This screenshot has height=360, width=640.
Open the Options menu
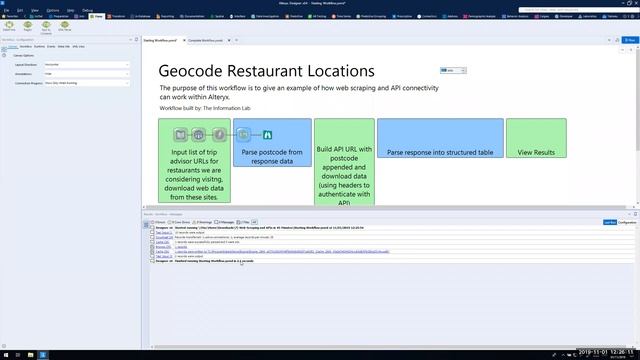tap(53, 10)
